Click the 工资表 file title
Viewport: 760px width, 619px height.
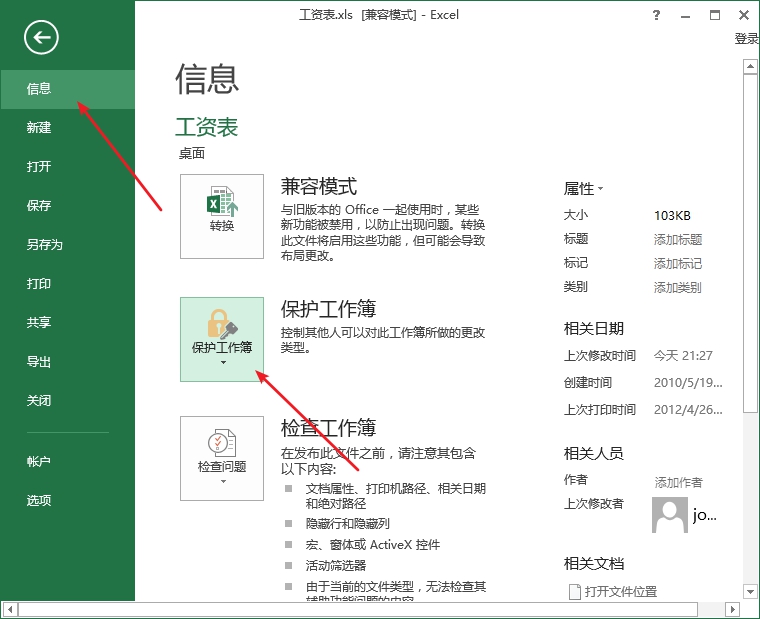[x=206, y=127]
